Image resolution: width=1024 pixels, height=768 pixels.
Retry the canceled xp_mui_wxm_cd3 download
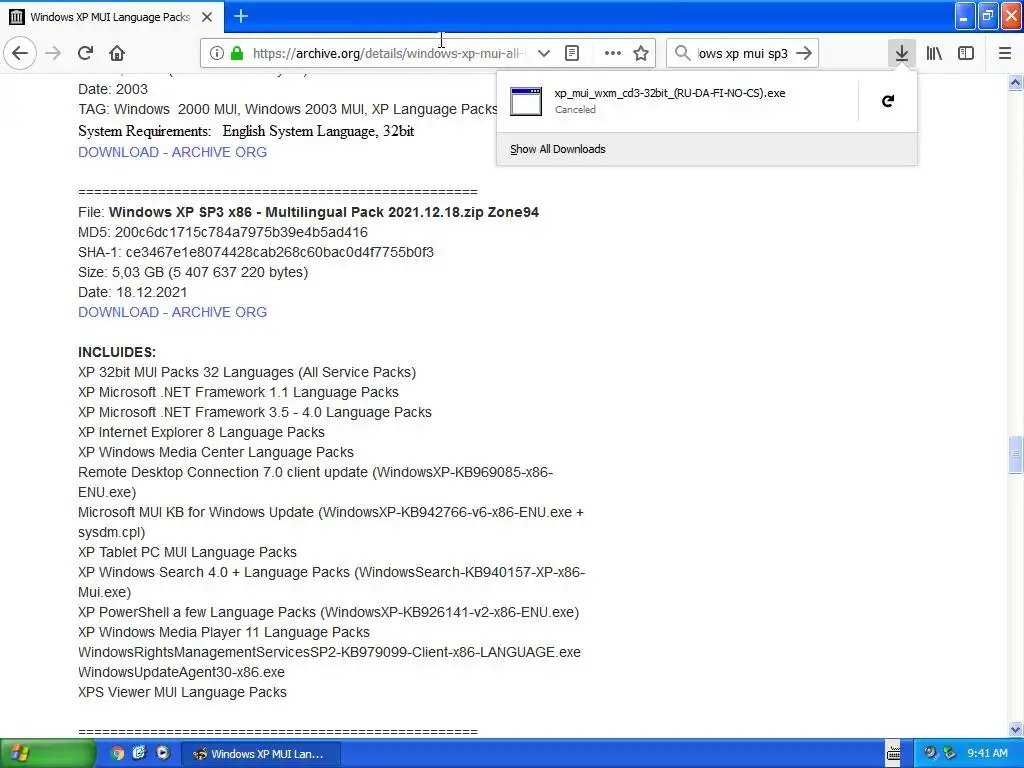888,101
